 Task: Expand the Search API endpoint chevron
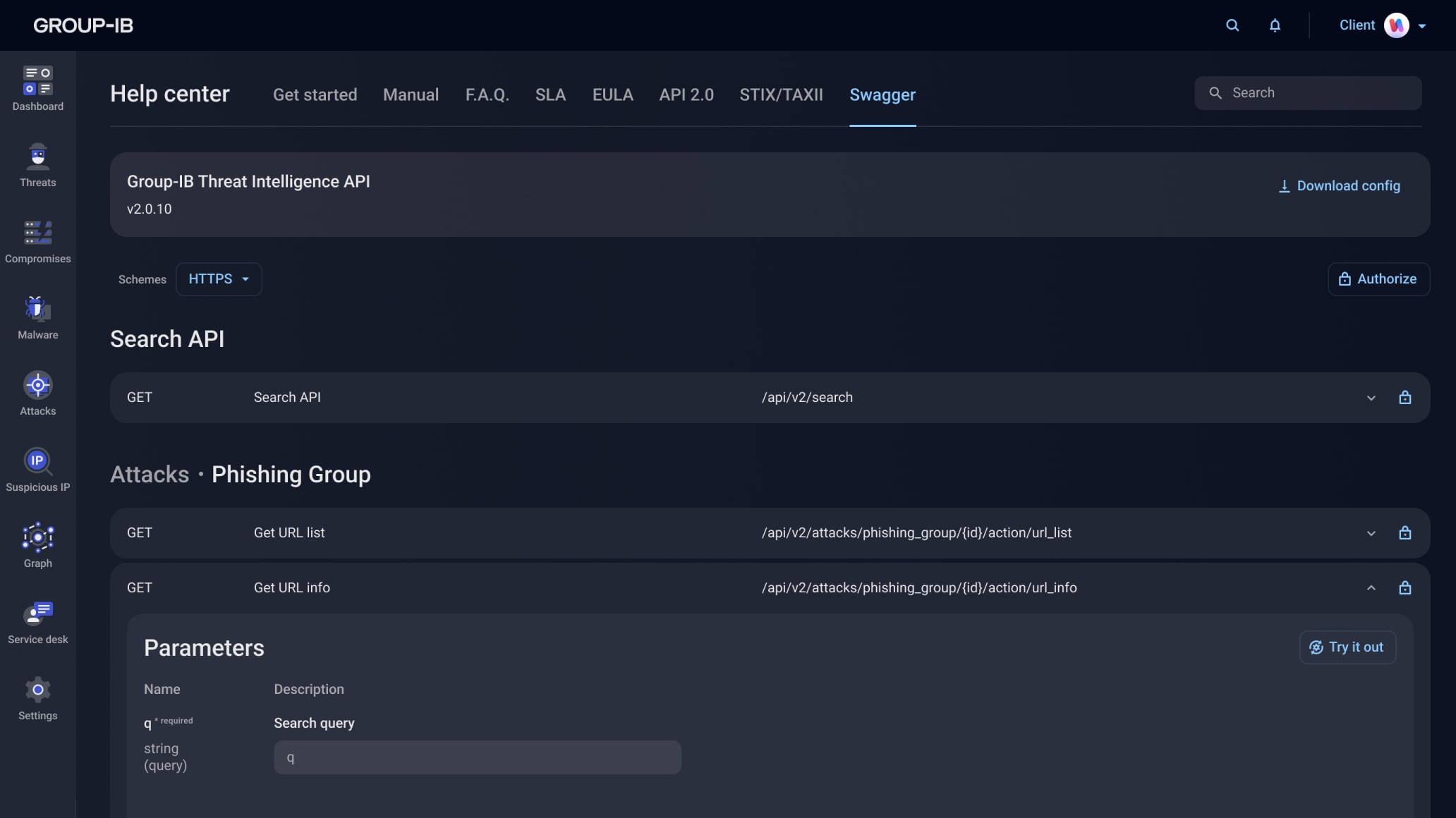[1371, 398]
